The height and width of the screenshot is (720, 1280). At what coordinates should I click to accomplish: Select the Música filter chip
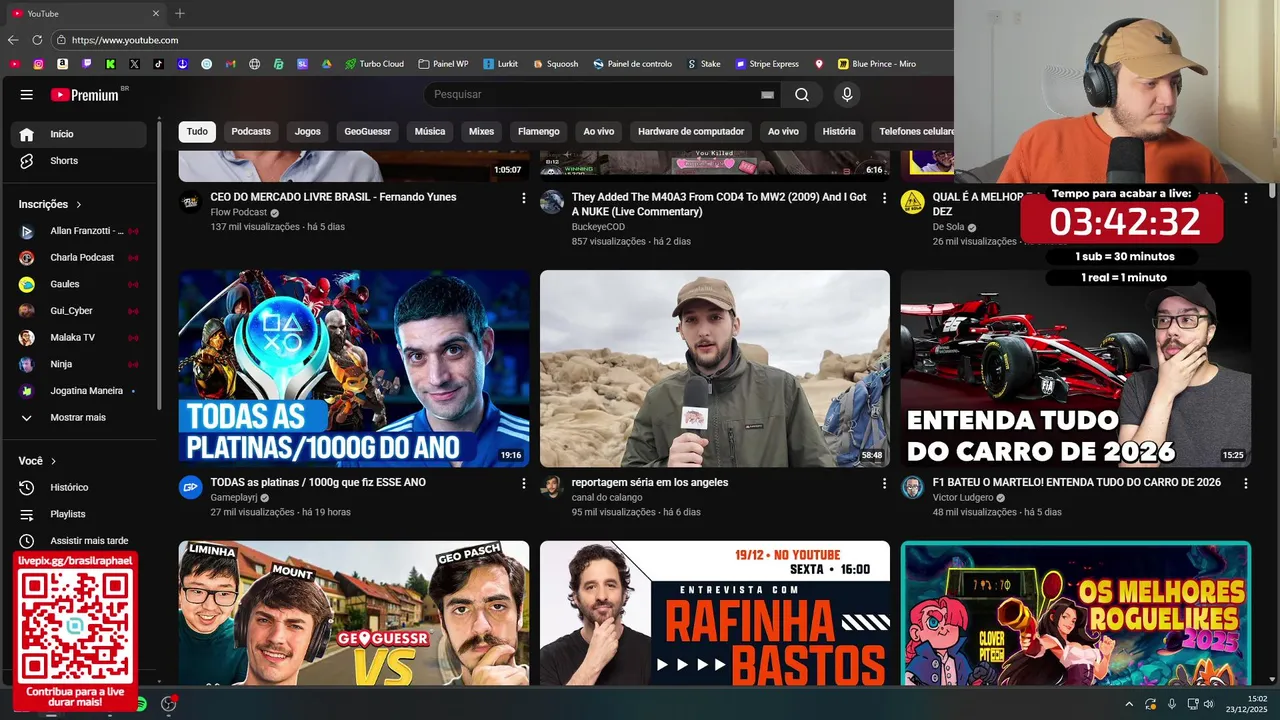click(x=430, y=132)
